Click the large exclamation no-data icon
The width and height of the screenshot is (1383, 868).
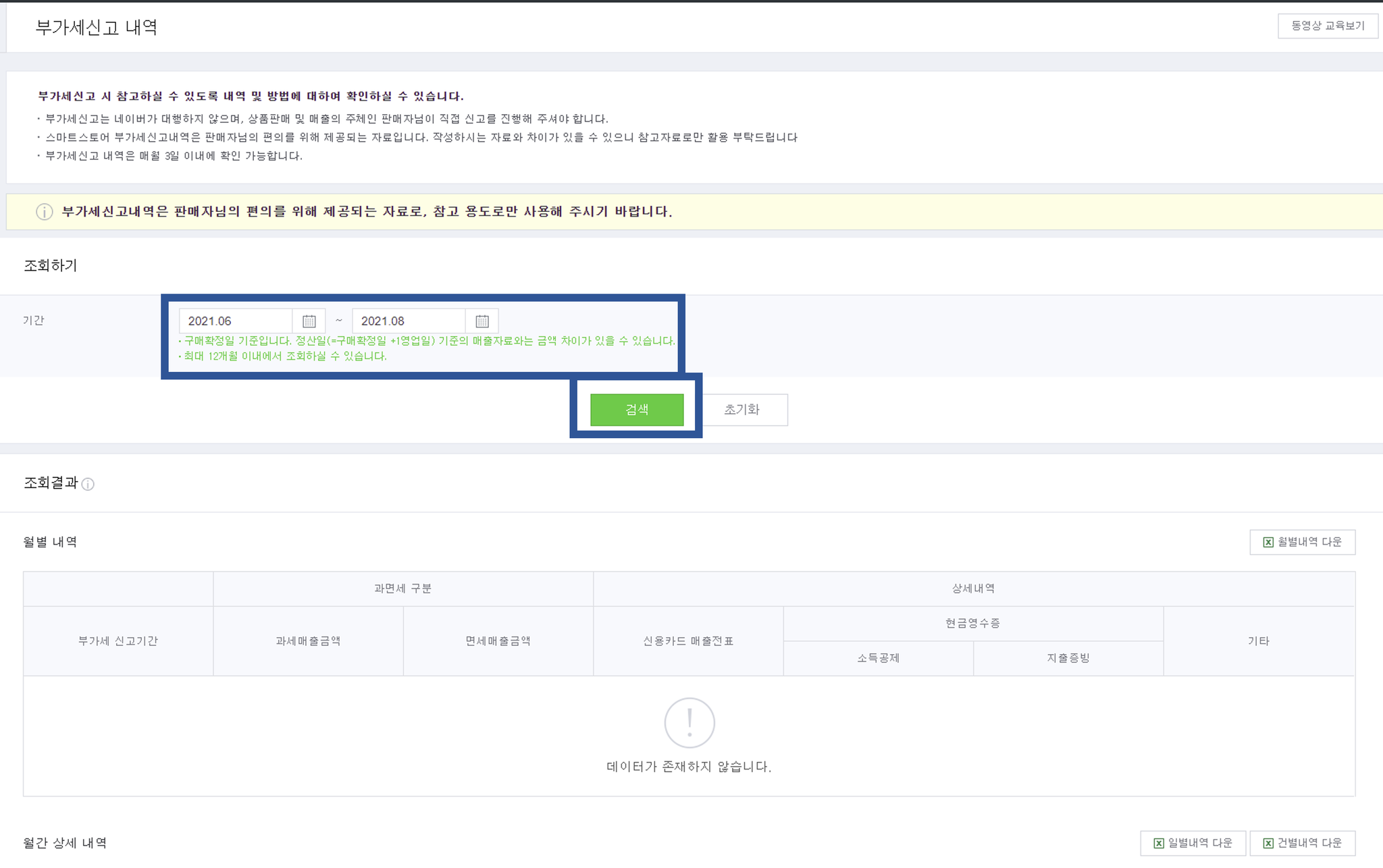(689, 723)
